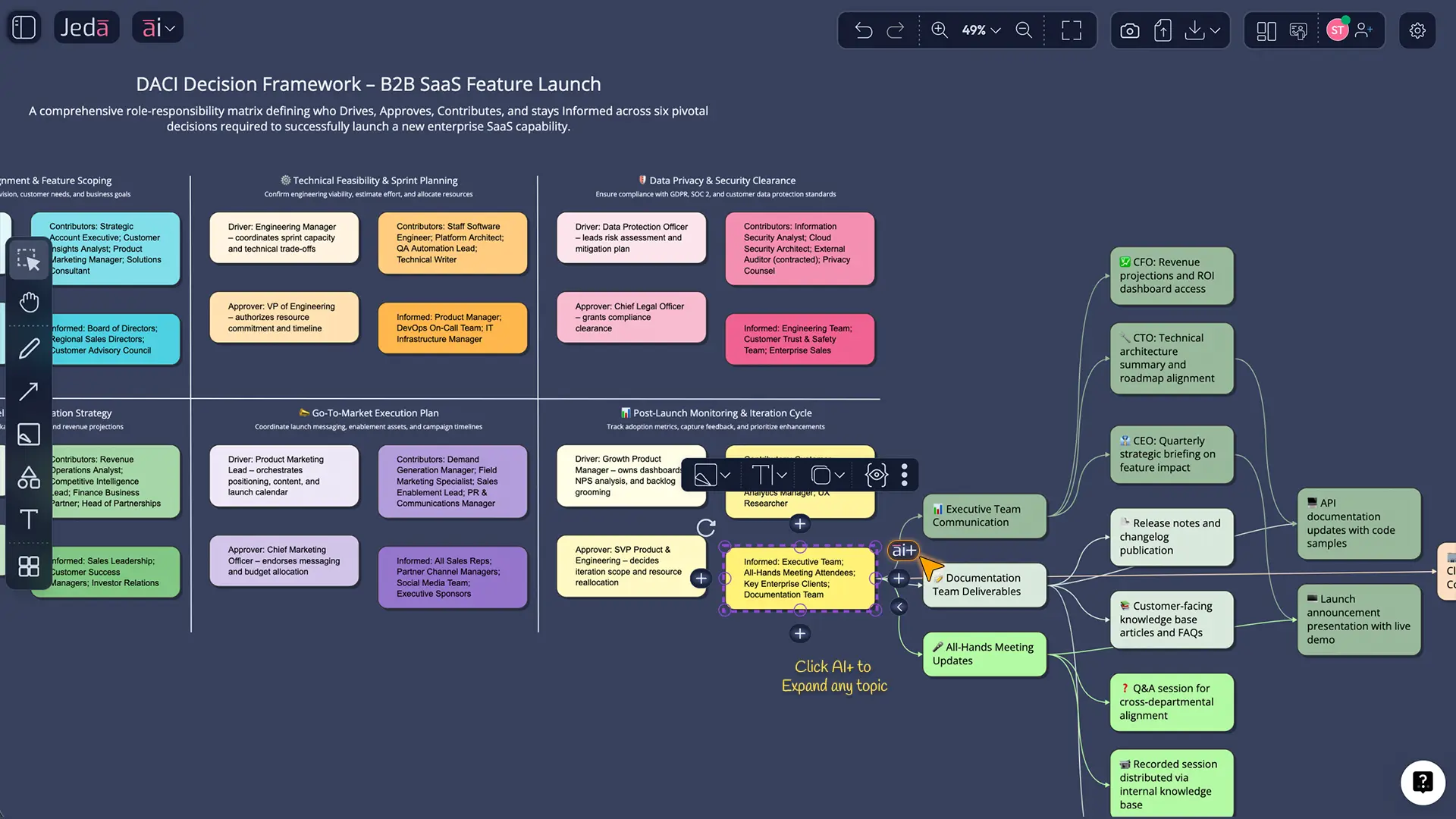Open the 49% zoom level dropdown
Image resolution: width=1456 pixels, height=819 pixels.
tap(981, 30)
